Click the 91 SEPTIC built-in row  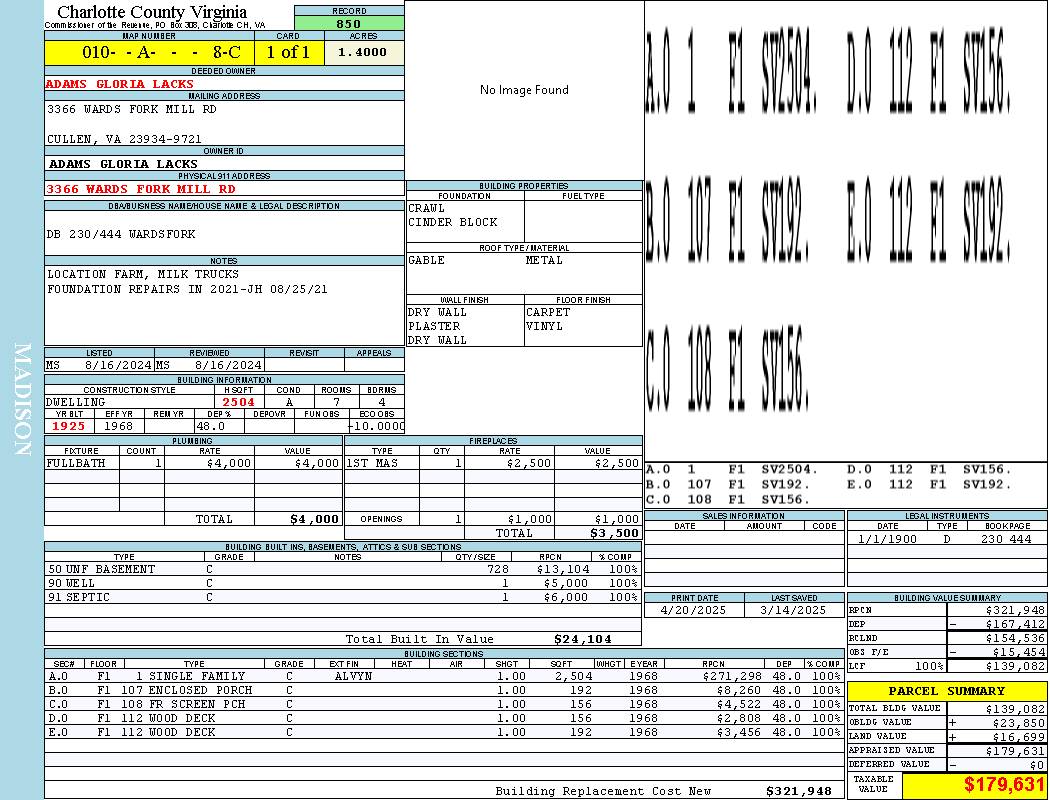coord(342,597)
